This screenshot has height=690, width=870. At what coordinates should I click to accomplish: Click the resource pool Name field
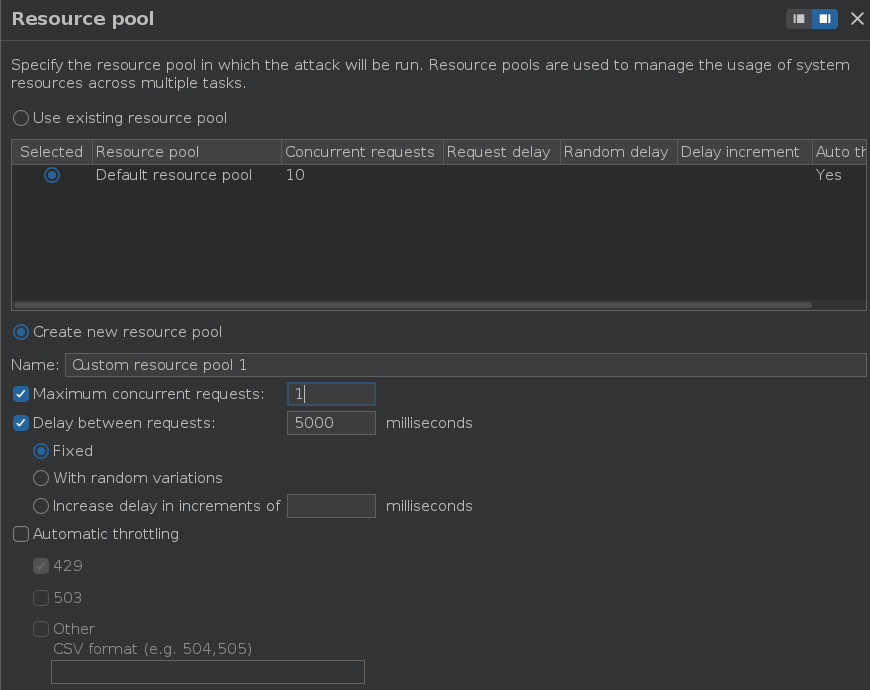(465, 365)
